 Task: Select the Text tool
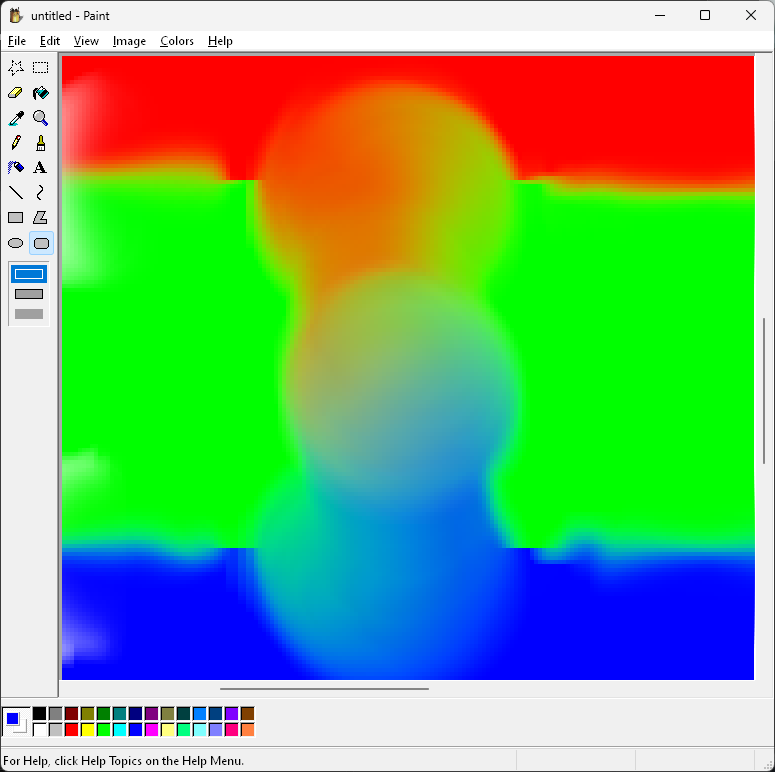click(41, 168)
